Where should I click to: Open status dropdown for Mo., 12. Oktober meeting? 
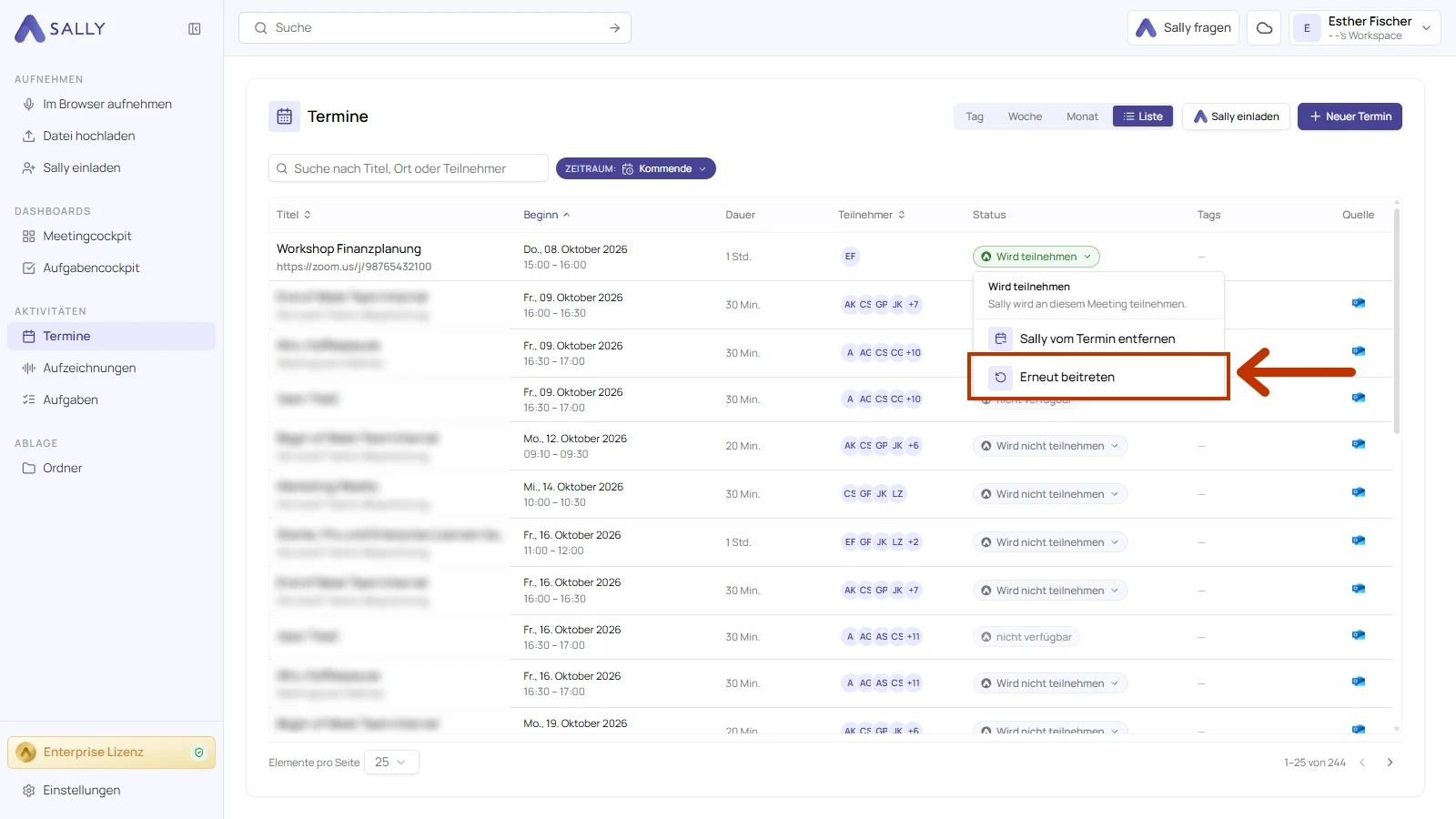(x=1050, y=447)
